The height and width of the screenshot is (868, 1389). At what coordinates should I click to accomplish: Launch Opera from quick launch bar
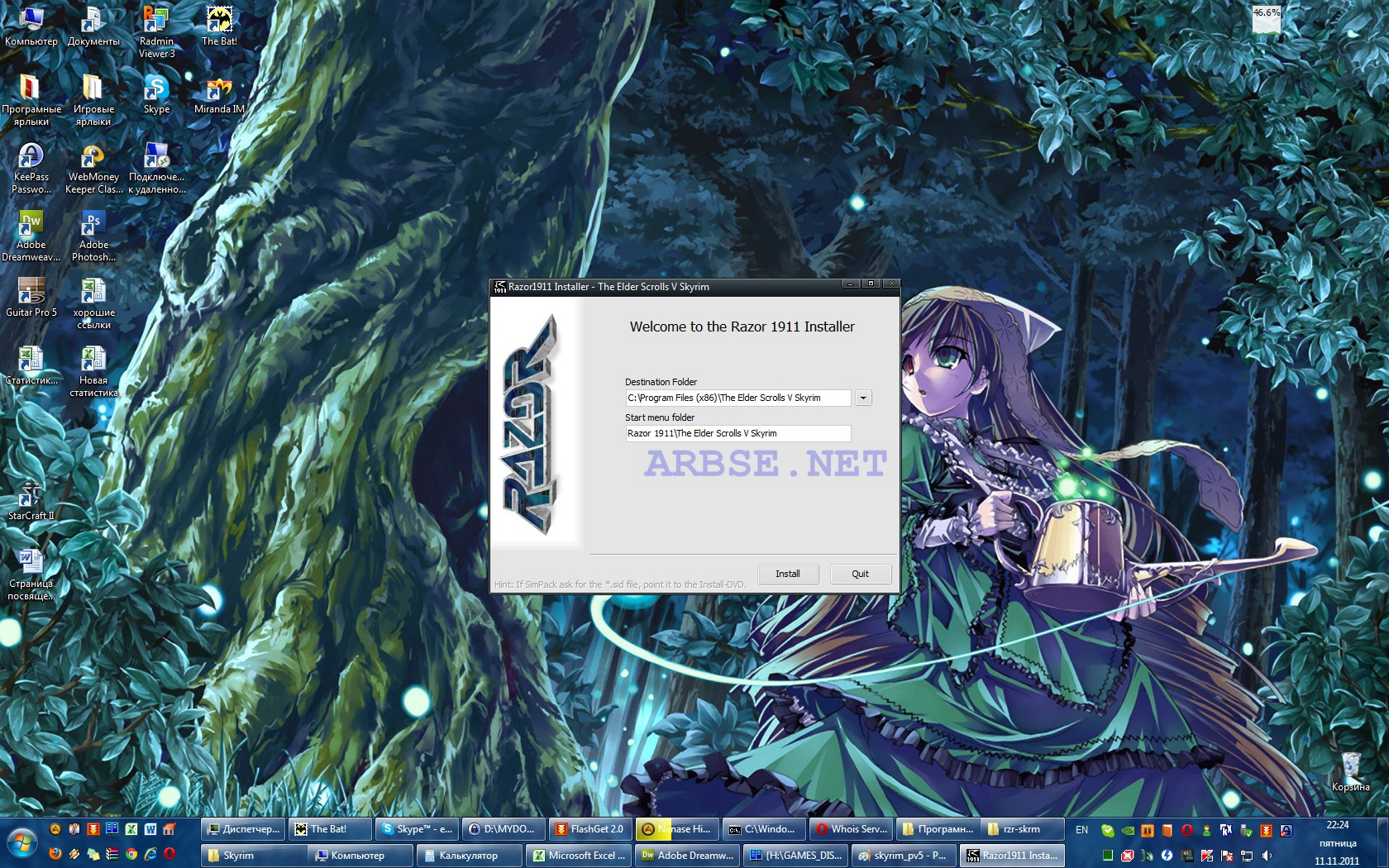[169, 853]
